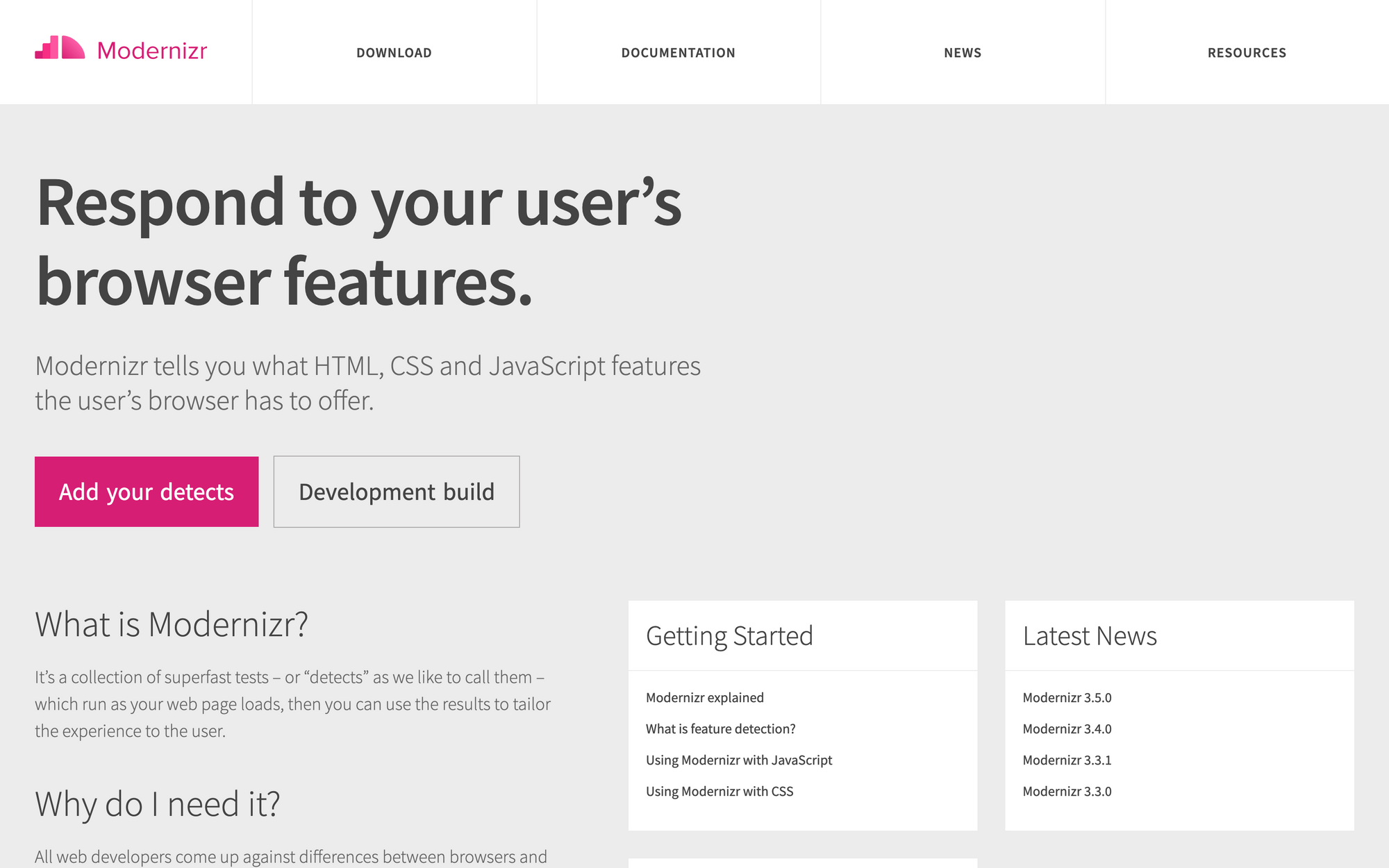Click the Modernizr logo icon

click(x=60, y=48)
